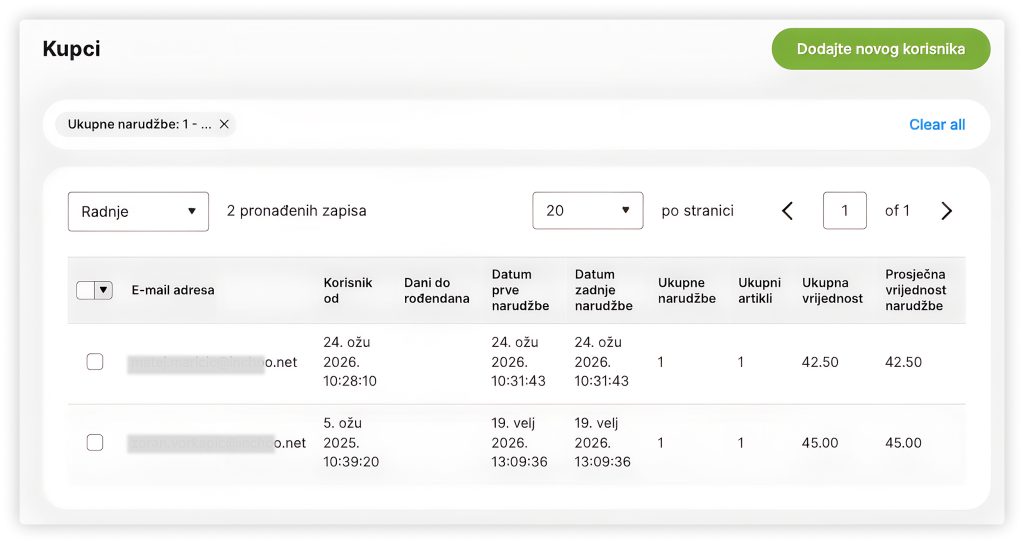The width and height of the screenshot is (1024, 544).
Task: Open customer with 45.00 total value
Action: coord(217,443)
